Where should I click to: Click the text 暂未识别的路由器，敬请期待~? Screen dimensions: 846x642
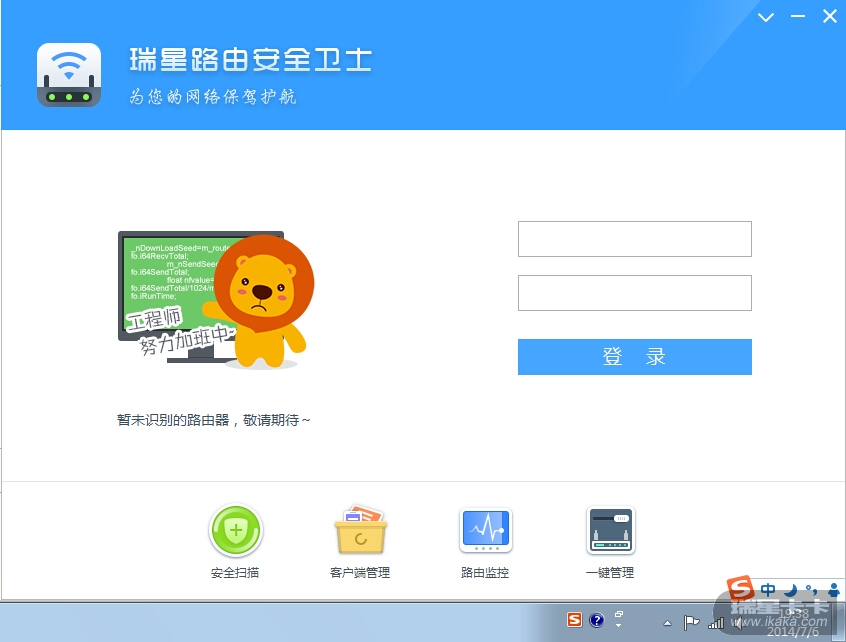214,420
